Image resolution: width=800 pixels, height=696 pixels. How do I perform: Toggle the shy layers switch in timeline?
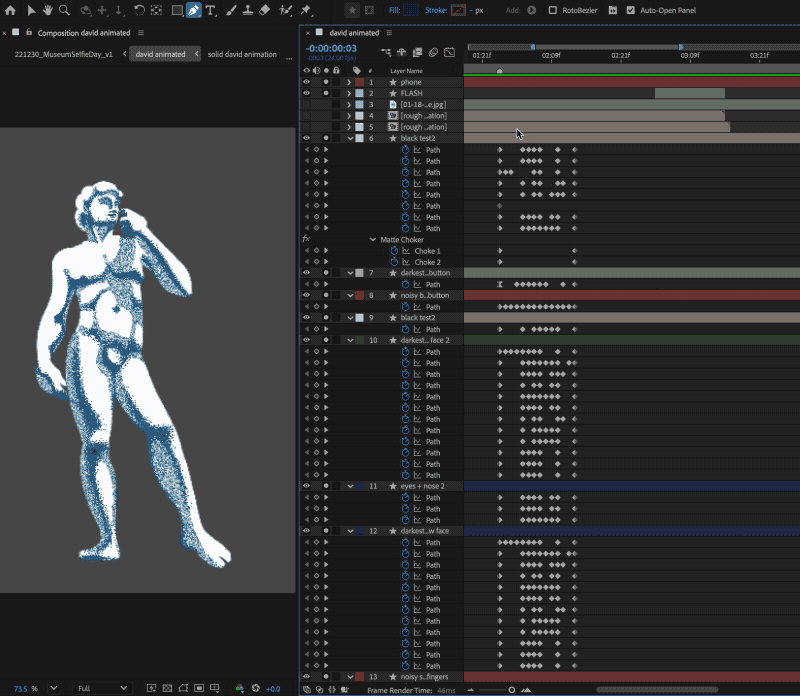tap(402, 52)
